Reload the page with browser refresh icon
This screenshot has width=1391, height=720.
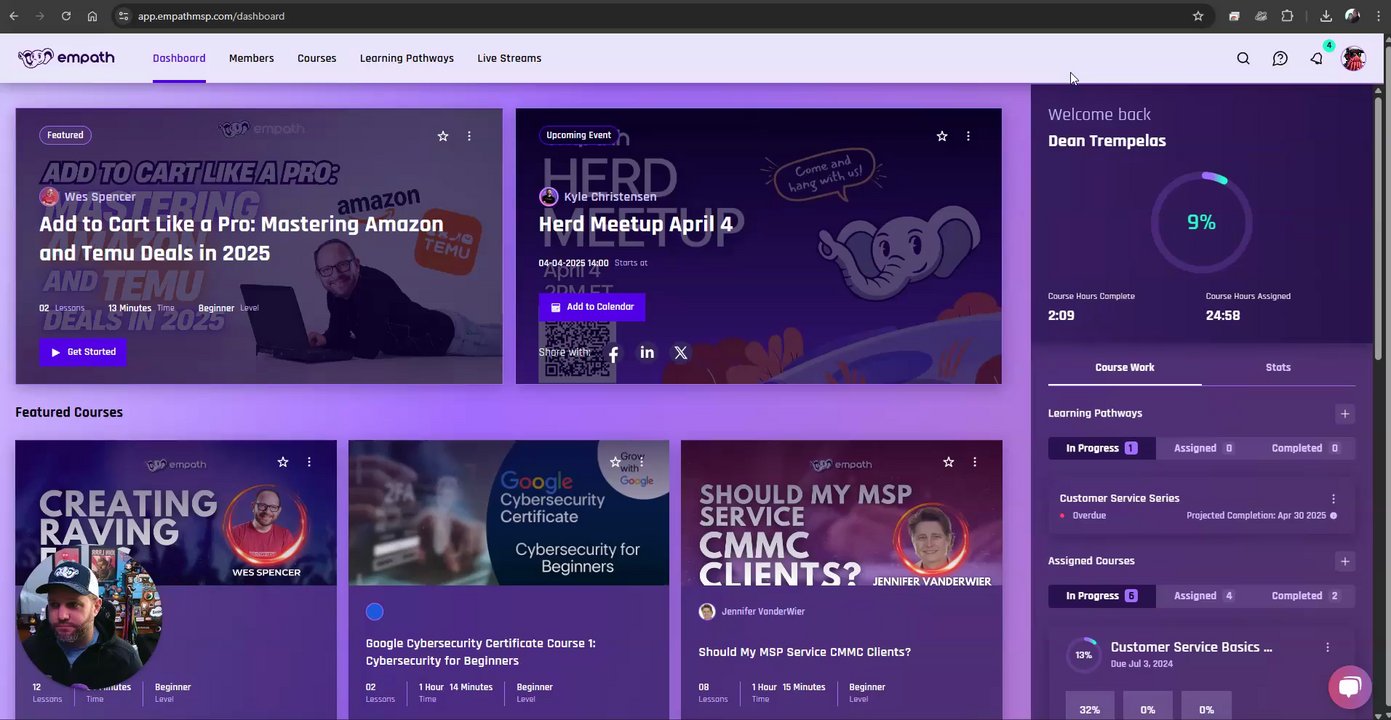click(x=65, y=16)
